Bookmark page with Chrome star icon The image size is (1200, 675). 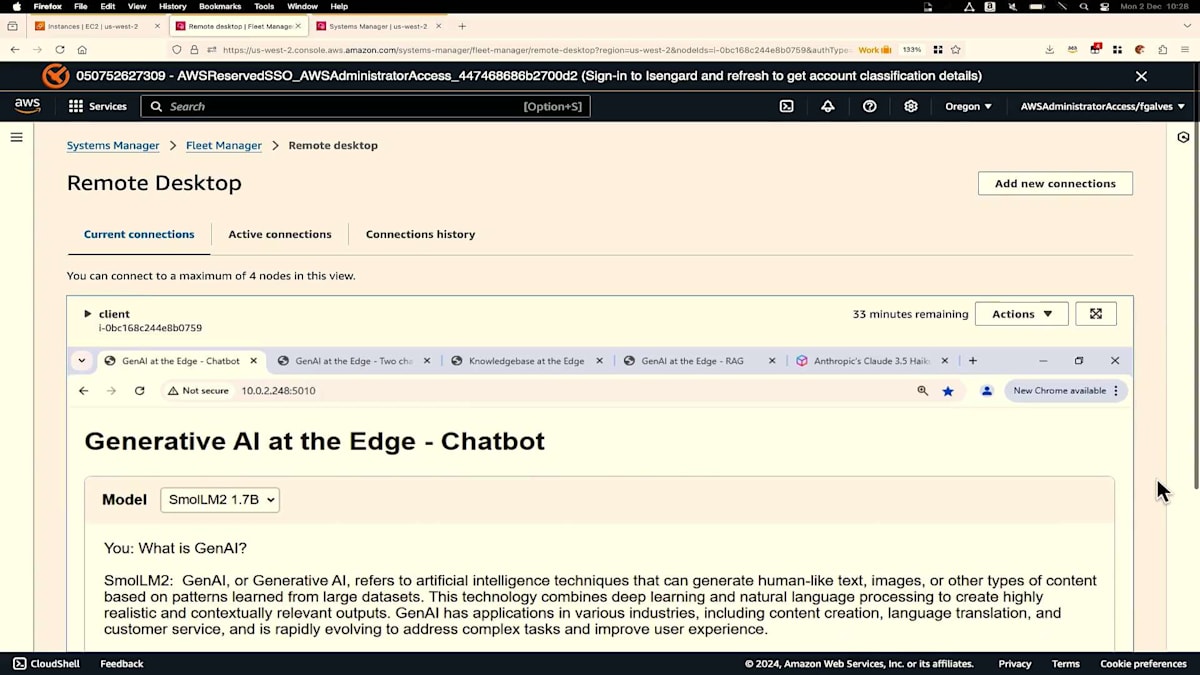coord(948,391)
